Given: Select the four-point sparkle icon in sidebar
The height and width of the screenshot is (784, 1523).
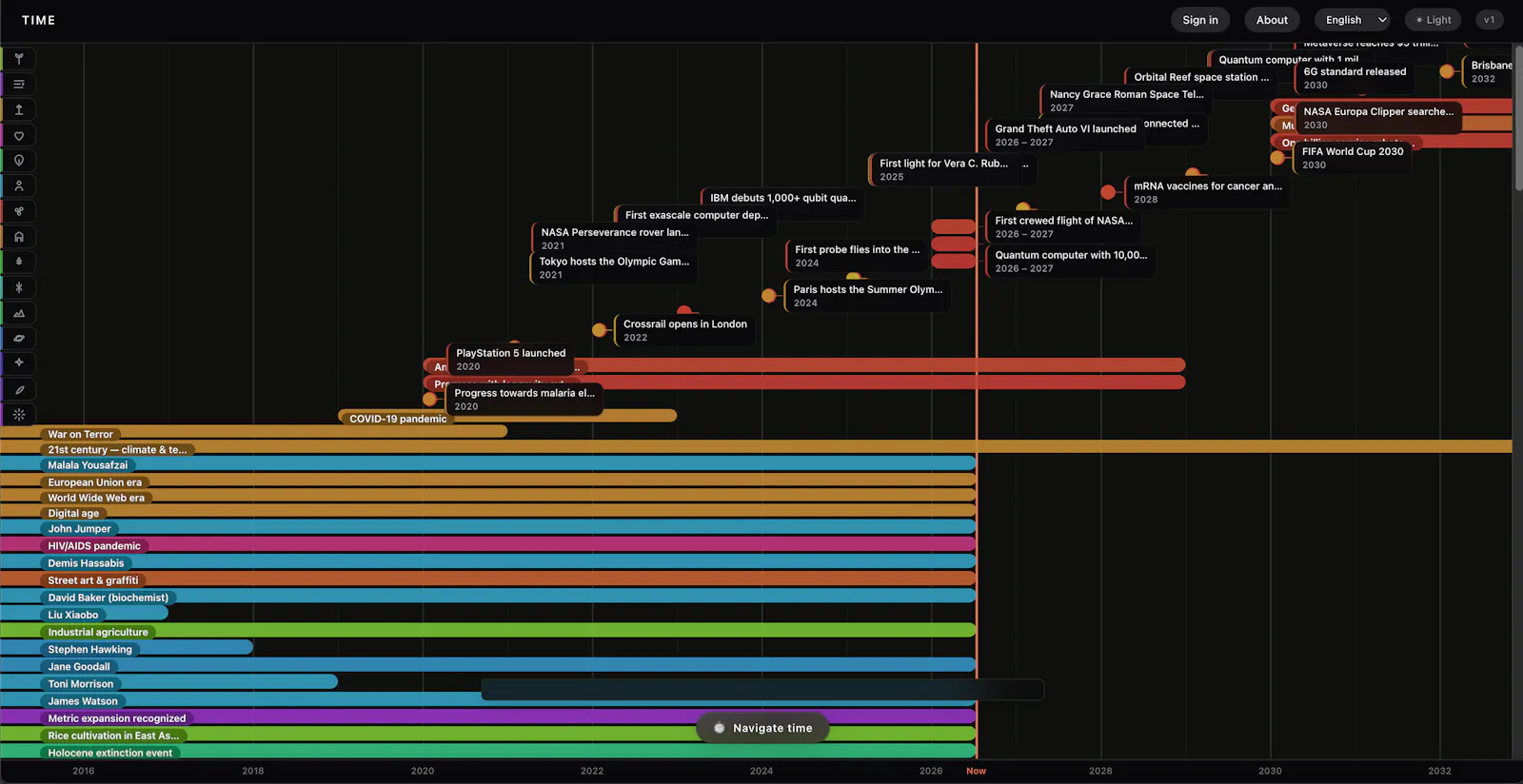Looking at the screenshot, I should click(18, 363).
